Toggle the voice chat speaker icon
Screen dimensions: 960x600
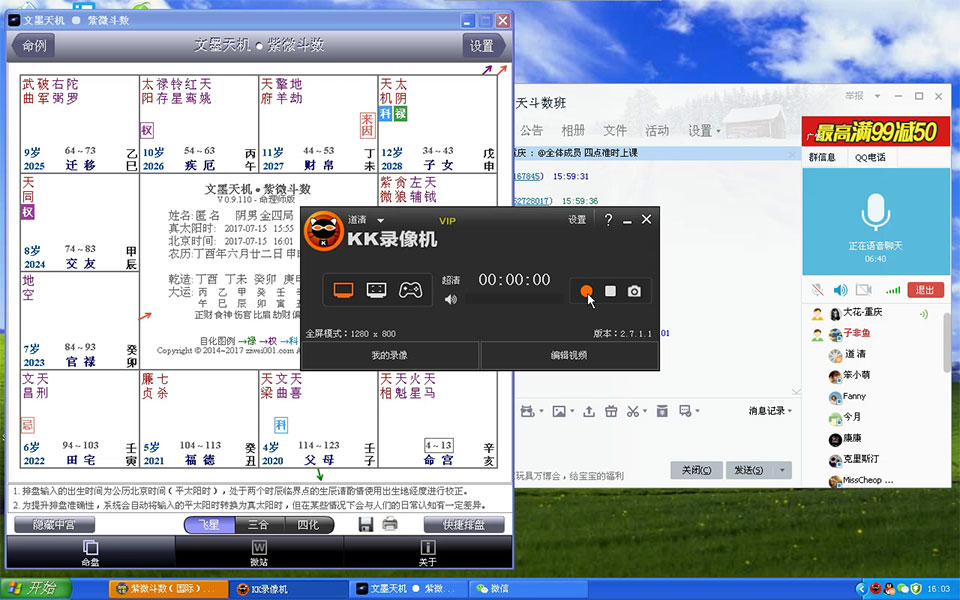[x=841, y=290]
